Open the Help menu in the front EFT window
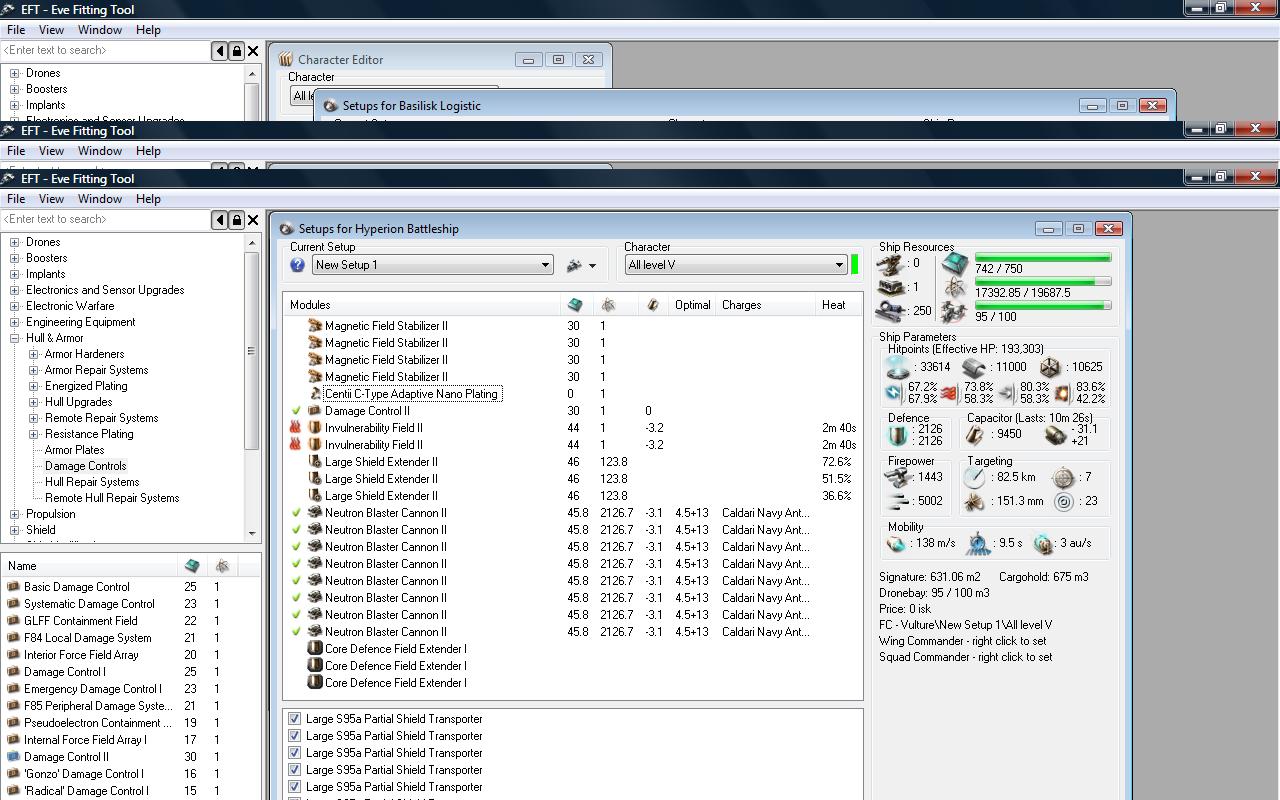This screenshot has width=1280, height=800. pyautogui.click(x=148, y=199)
